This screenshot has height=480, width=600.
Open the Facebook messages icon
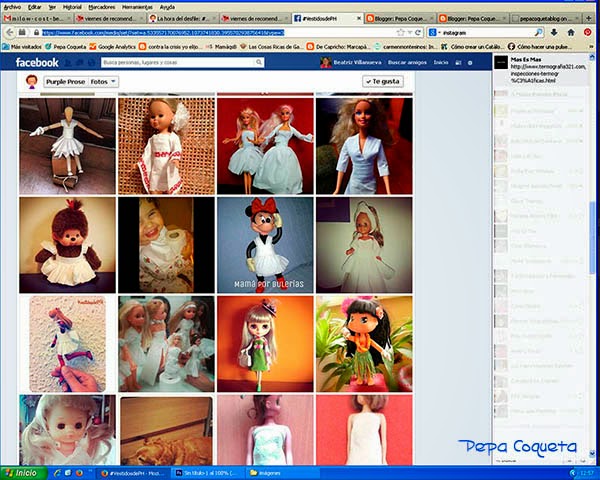point(80,63)
